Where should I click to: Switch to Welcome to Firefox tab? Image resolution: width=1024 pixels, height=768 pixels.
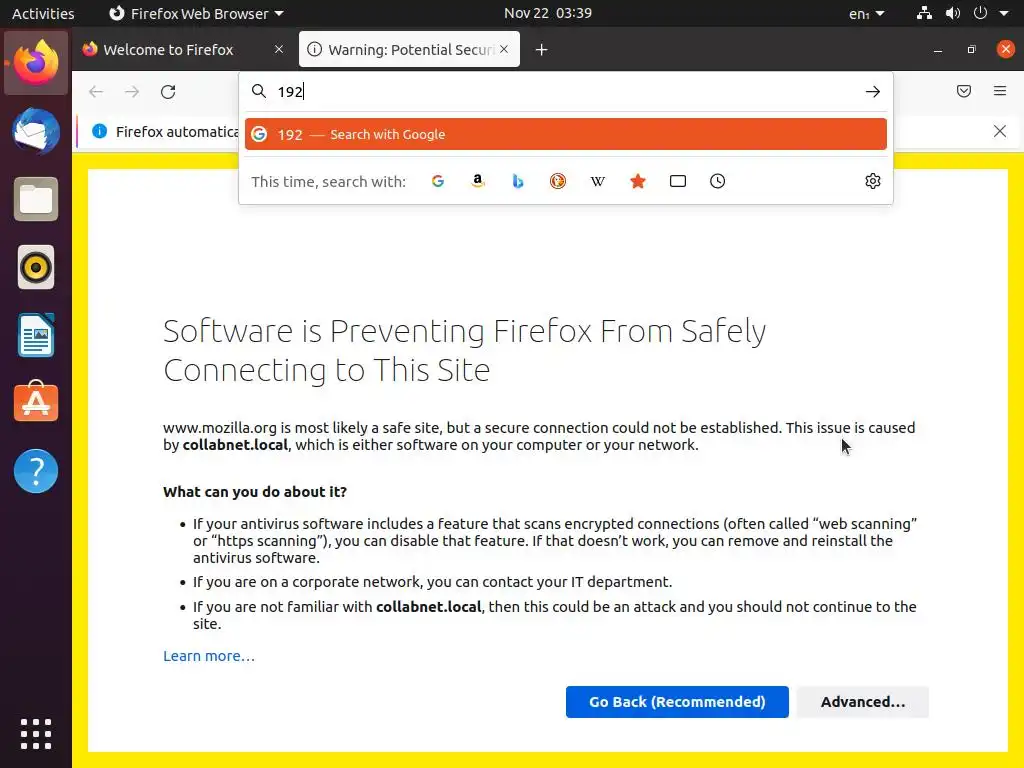[168, 50]
